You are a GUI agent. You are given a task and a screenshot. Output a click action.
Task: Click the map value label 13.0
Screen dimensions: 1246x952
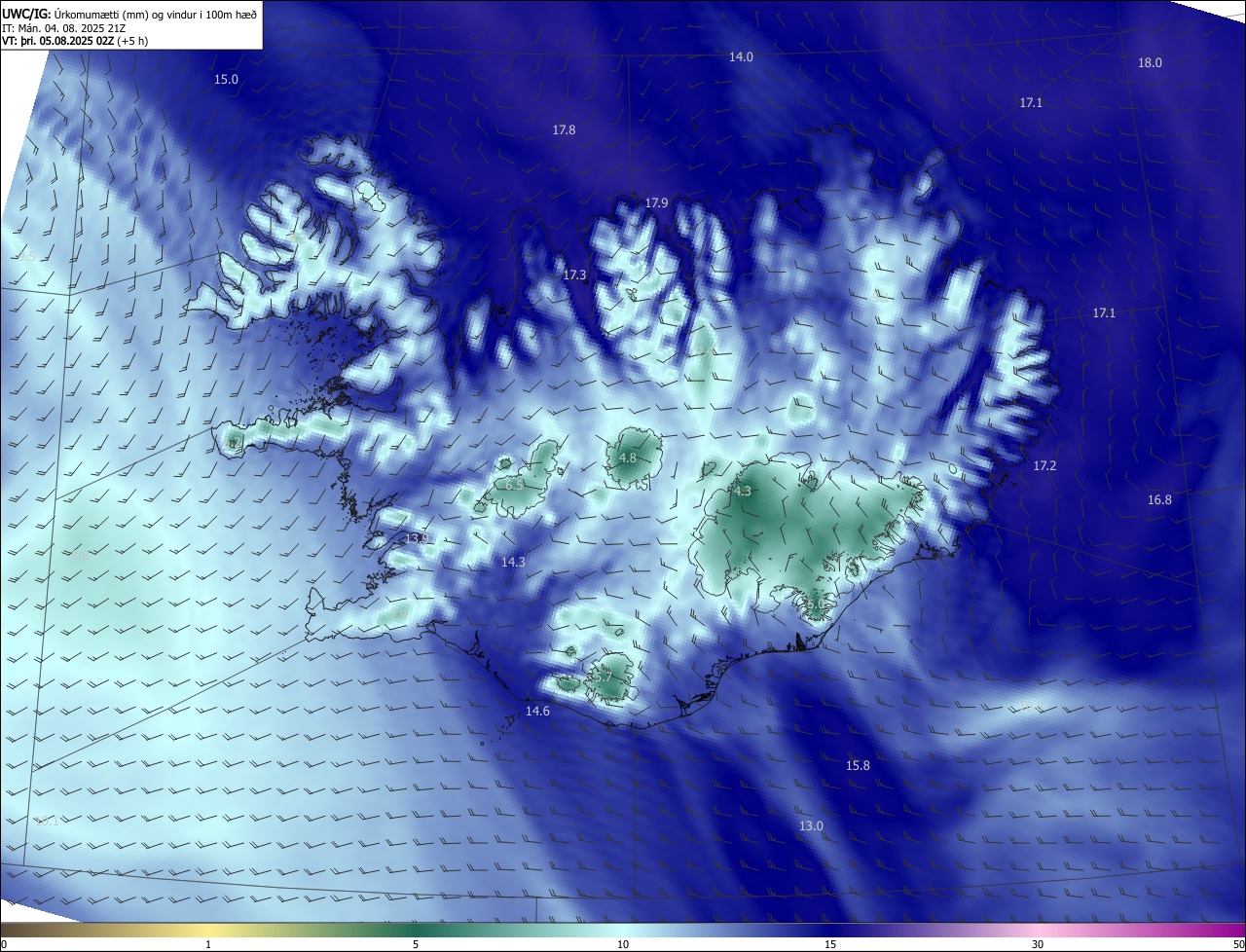(x=811, y=826)
